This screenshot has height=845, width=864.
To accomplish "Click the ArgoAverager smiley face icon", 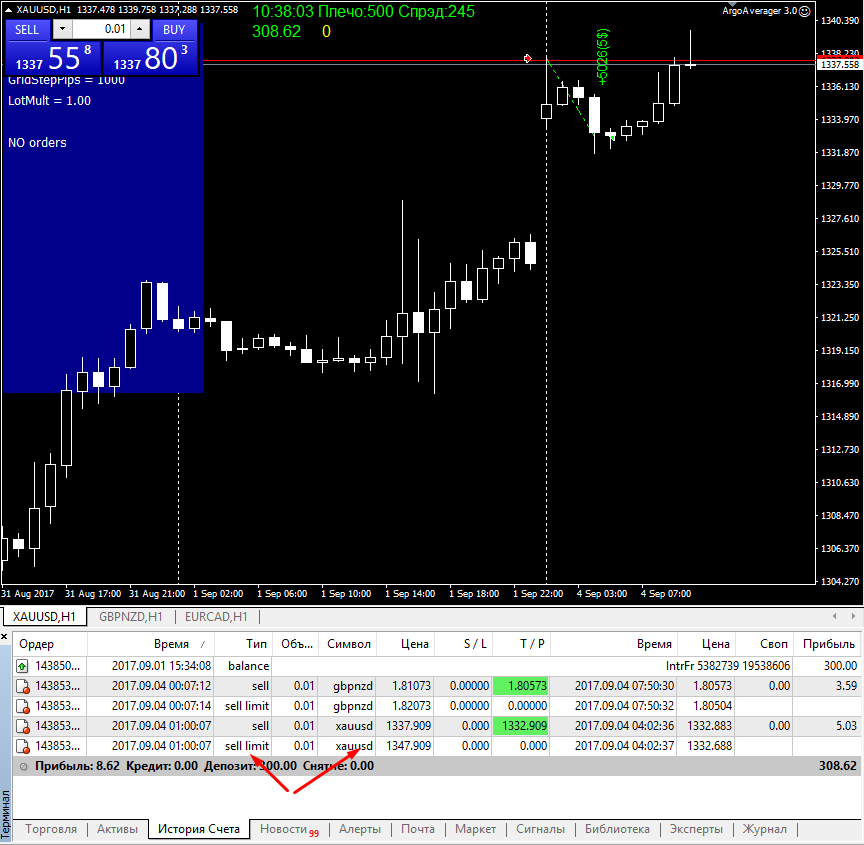I will click(804, 11).
